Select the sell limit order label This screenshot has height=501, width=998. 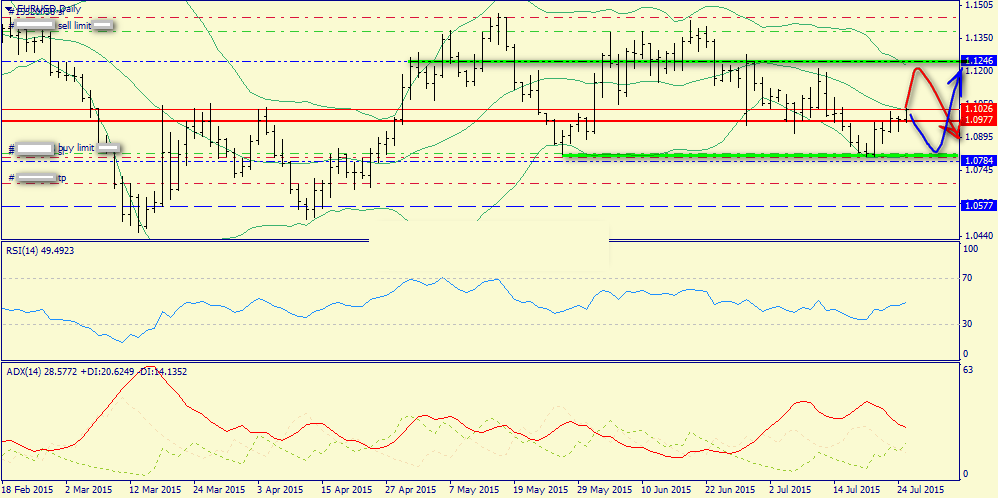(74, 25)
